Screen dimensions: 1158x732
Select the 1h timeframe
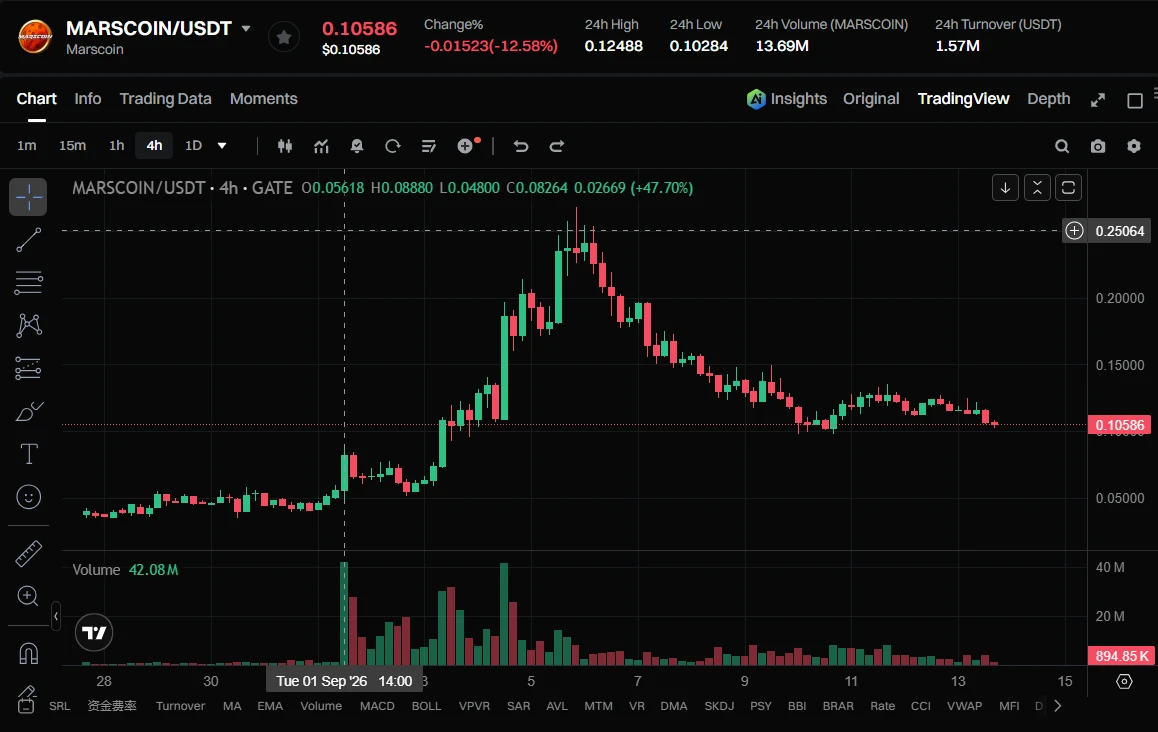coord(117,146)
